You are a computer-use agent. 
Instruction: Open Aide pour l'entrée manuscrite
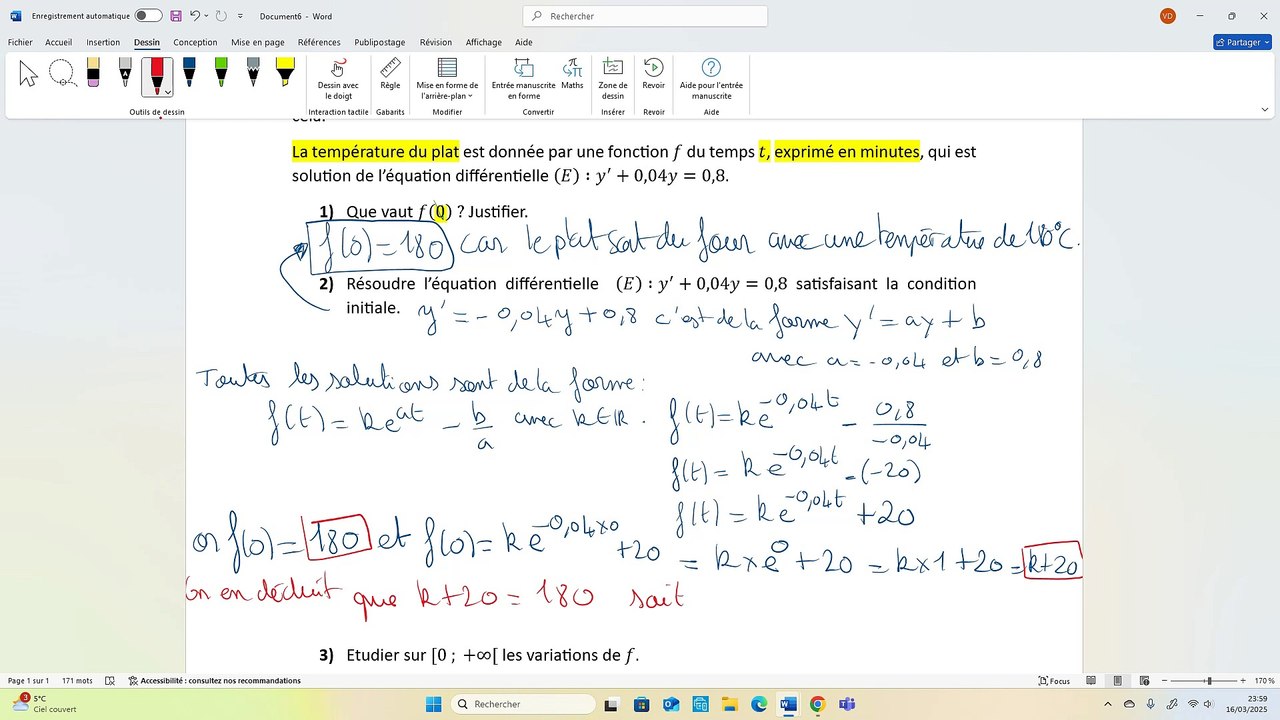(x=711, y=79)
